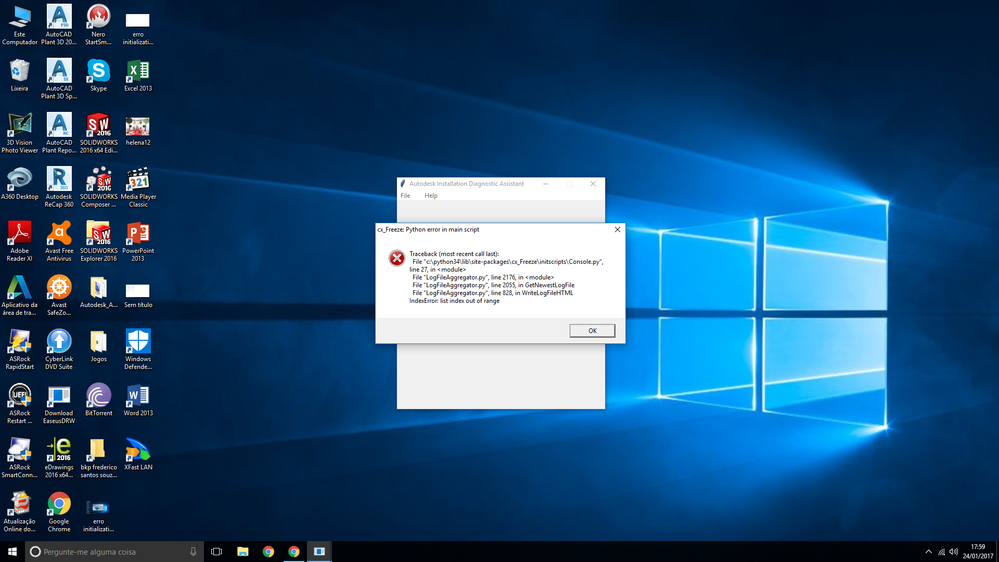Viewport: 999px width, 562px height.
Task: Select ASRock SmartConnect icon
Action: click(20, 458)
